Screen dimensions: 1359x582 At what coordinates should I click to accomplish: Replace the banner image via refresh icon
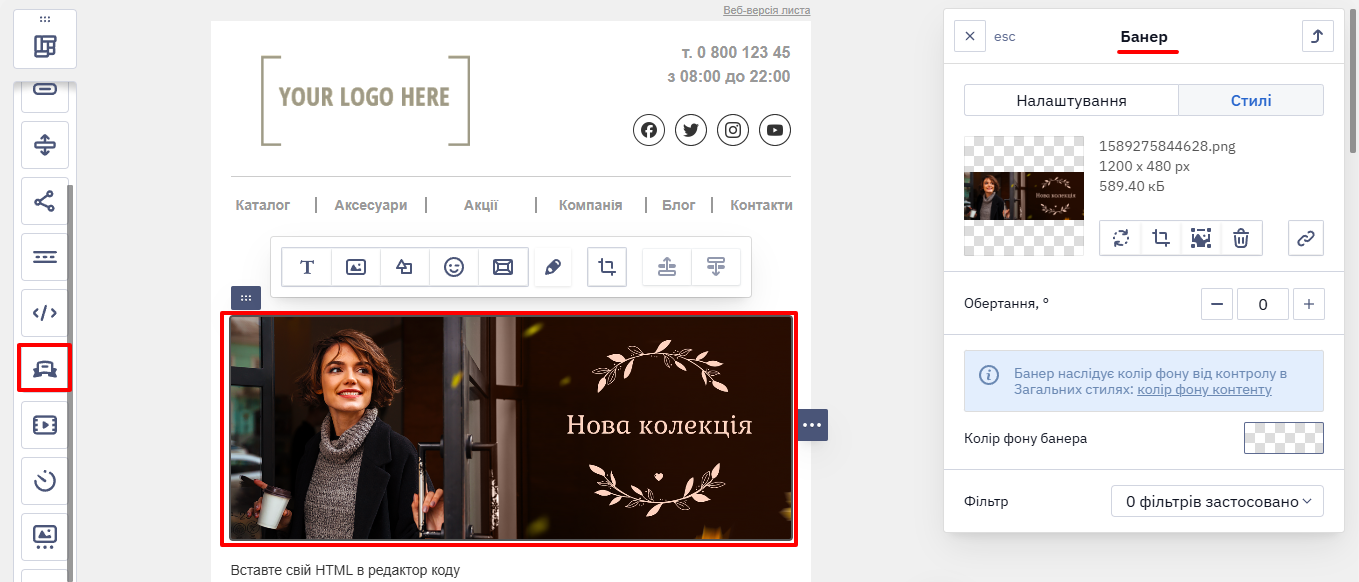1121,238
